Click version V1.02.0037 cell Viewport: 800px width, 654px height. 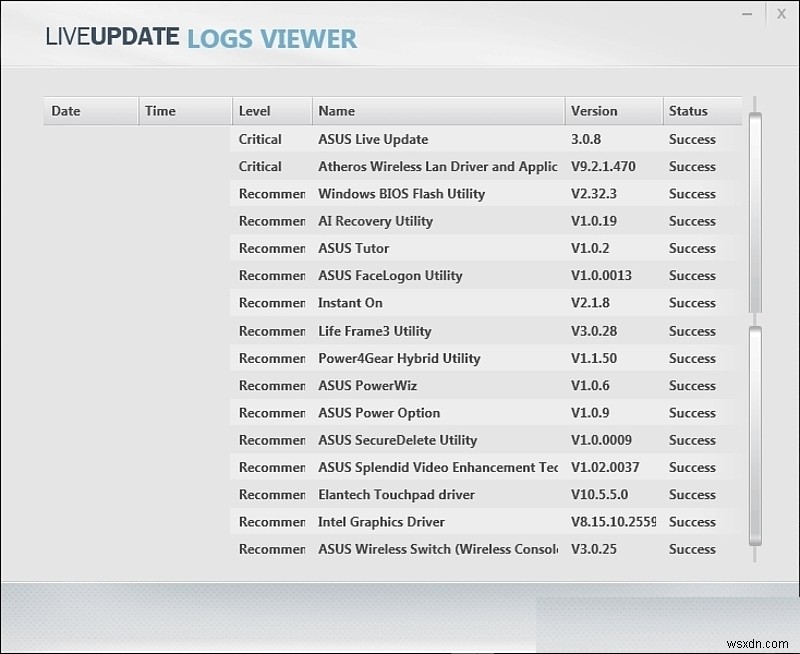[605, 467]
